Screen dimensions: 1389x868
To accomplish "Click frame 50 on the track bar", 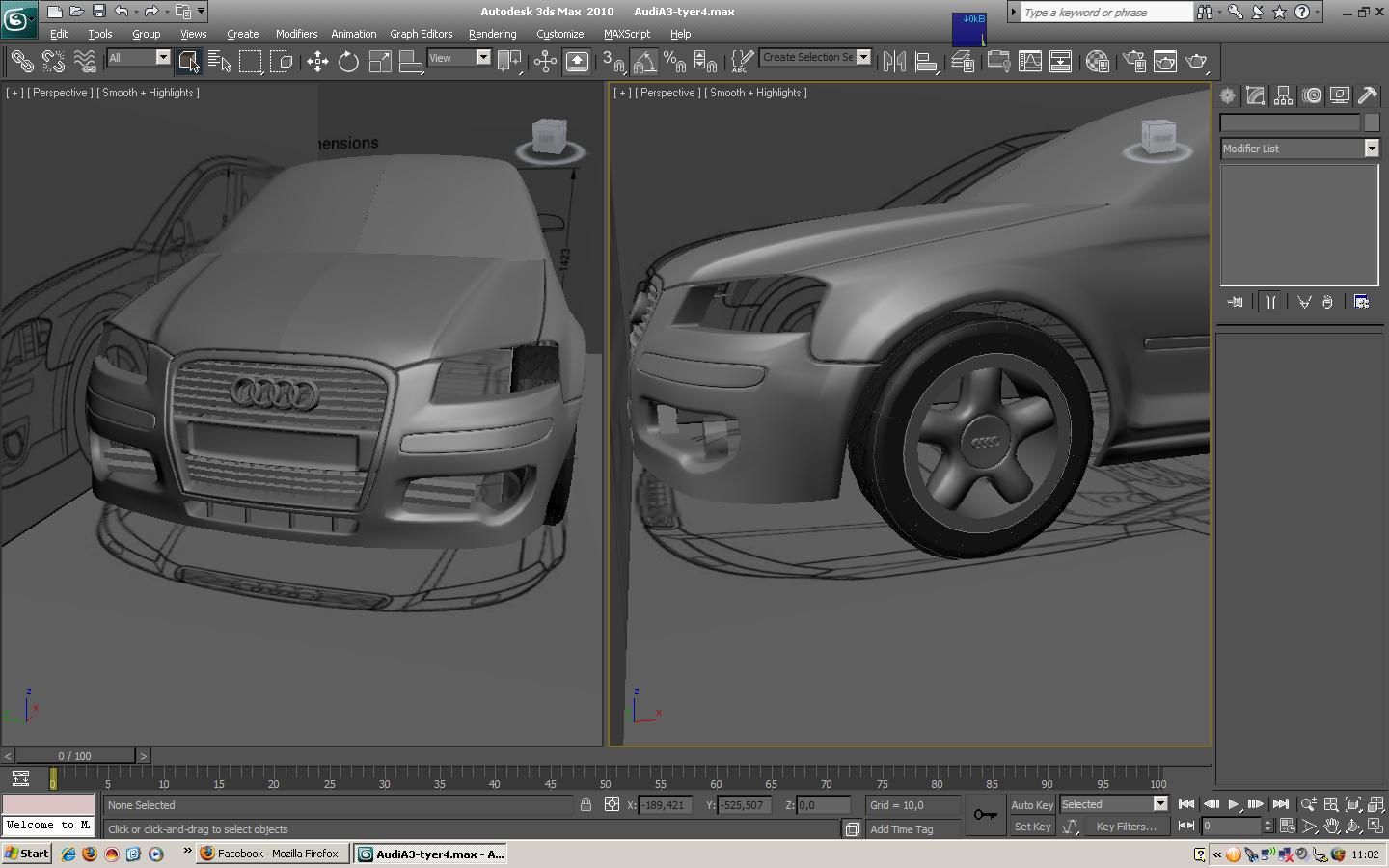I will click(x=606, y=777).
